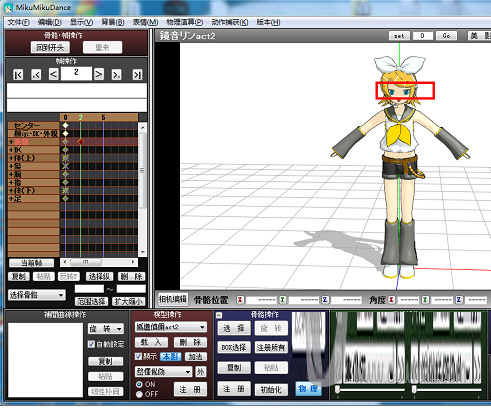This screenshot has height=408, width=491.
Task: Jump to the first frame with |< button
Action: click(x=18, y=75)
